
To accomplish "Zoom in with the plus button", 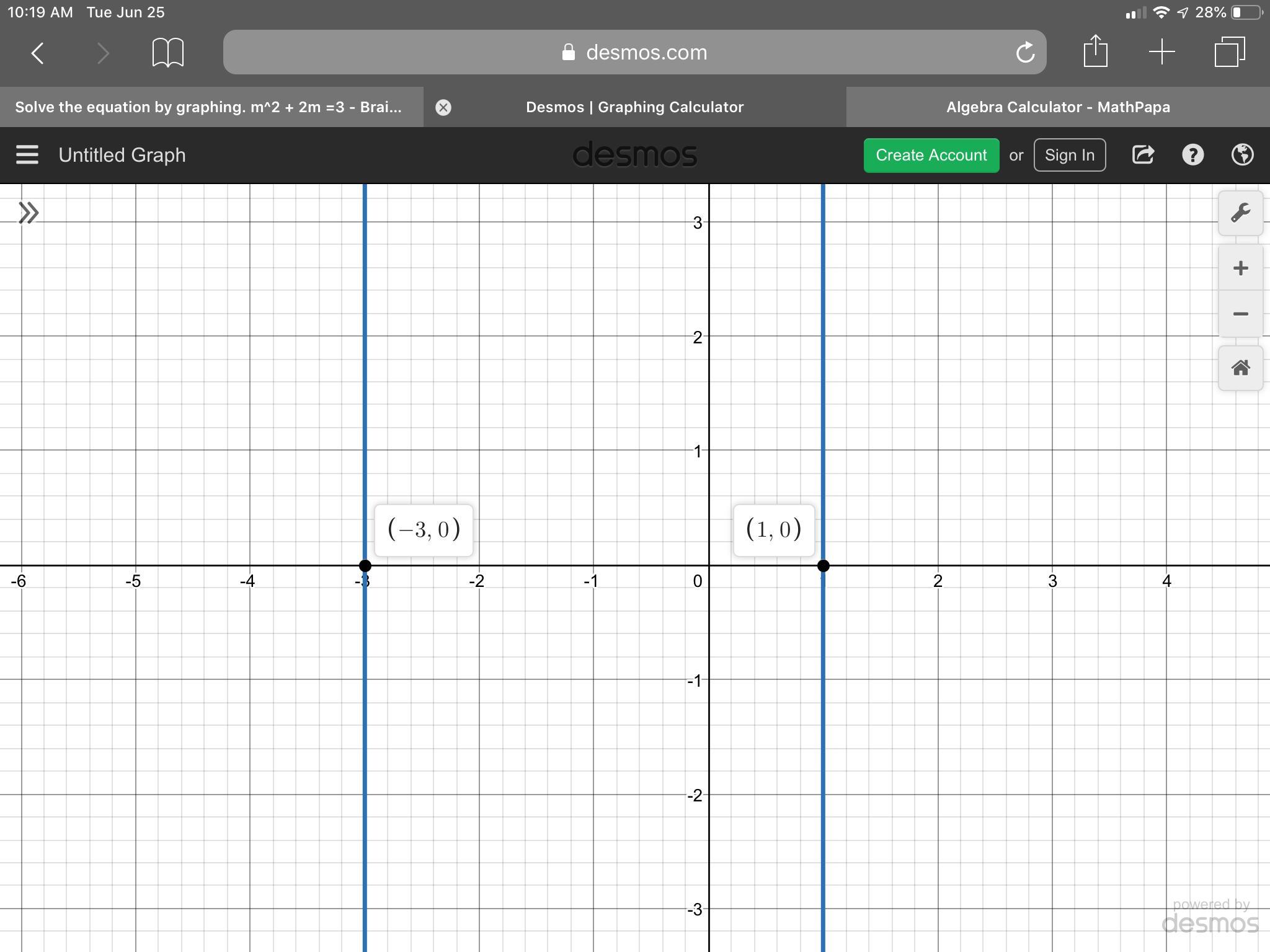I will [x=1240, y=268].
